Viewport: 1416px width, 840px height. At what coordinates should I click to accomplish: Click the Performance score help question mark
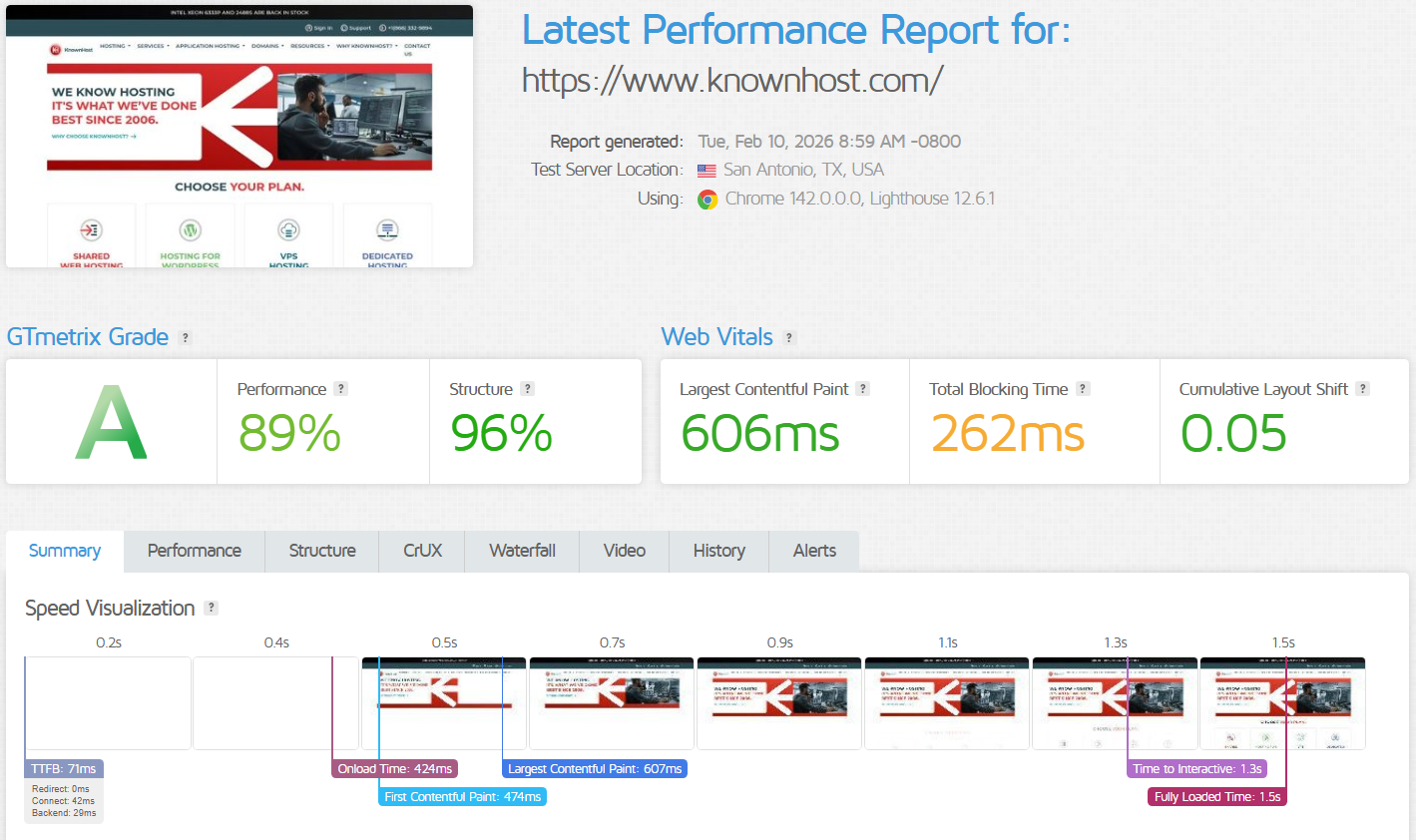[x=340, y=389]
